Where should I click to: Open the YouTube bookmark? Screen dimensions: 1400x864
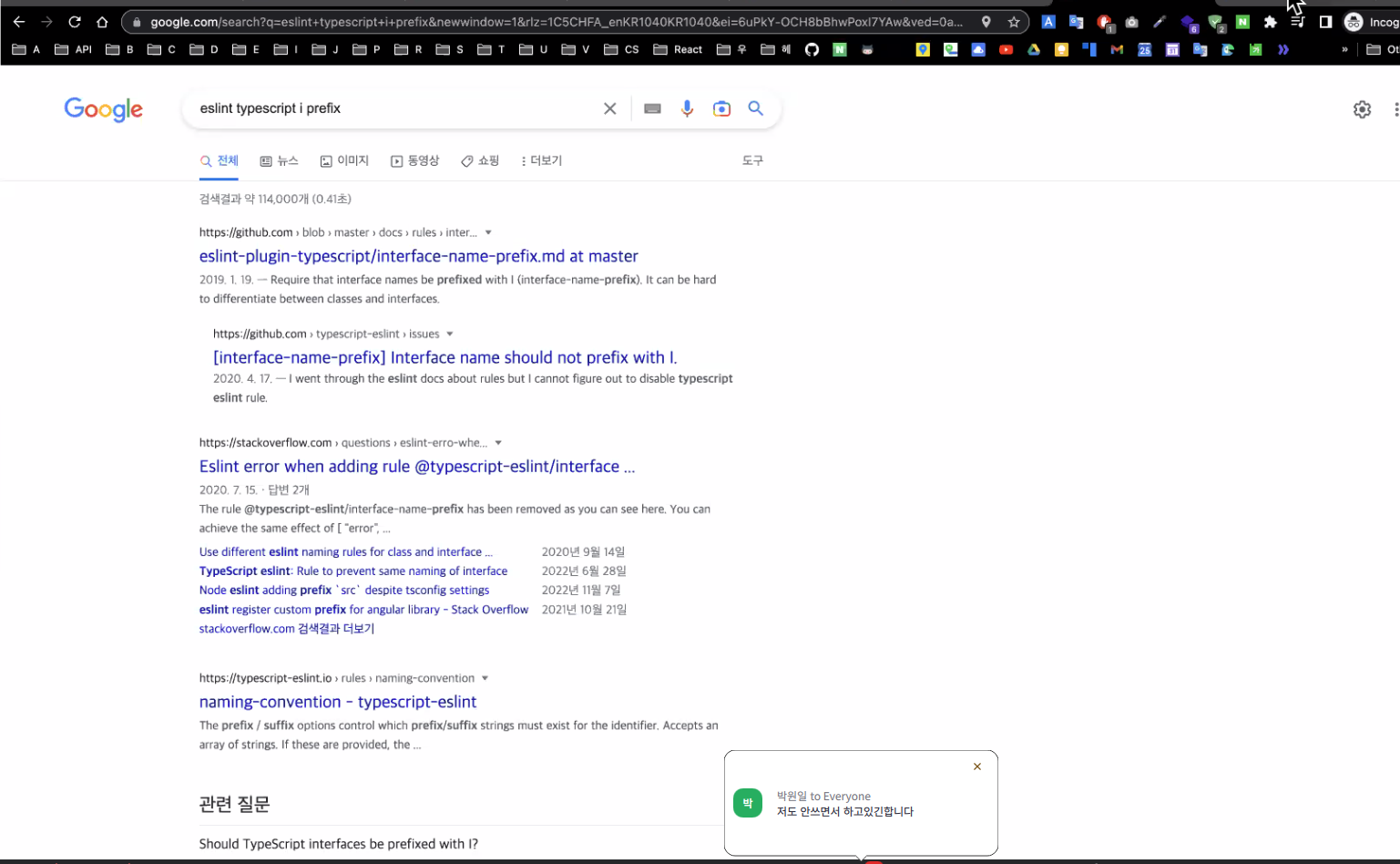tap(1006, 49)
